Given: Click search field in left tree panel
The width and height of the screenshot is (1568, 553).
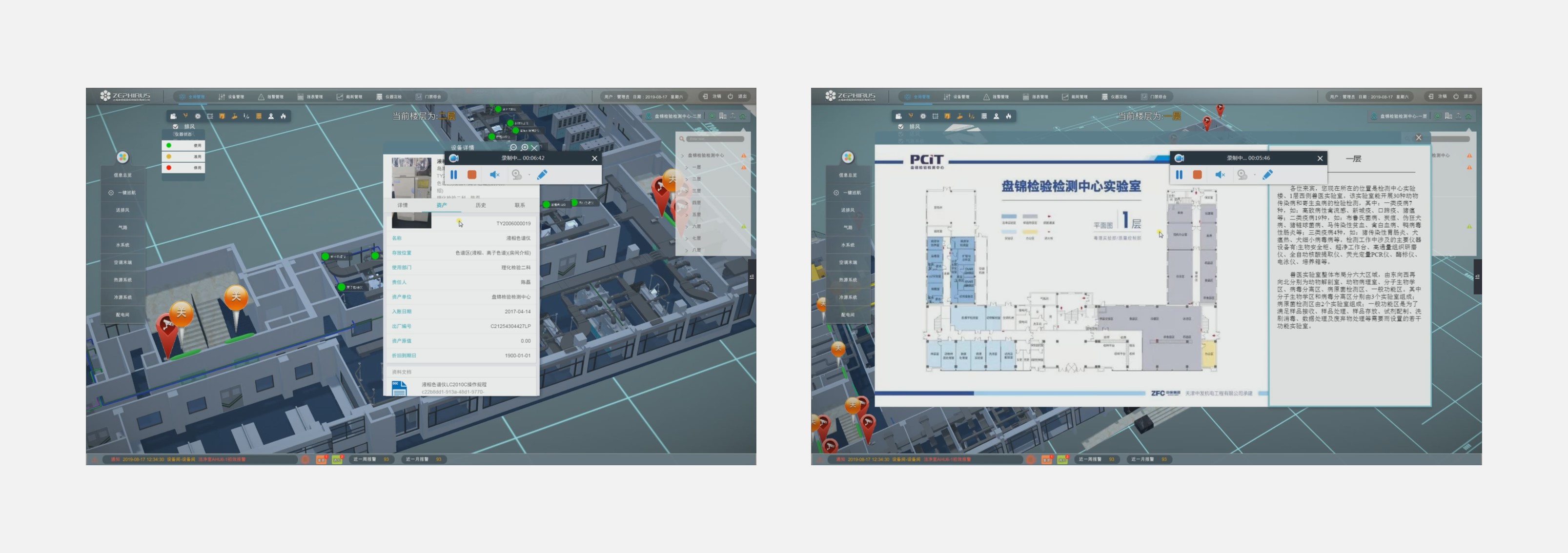Looking at the screenshot, I should [715, 139].
